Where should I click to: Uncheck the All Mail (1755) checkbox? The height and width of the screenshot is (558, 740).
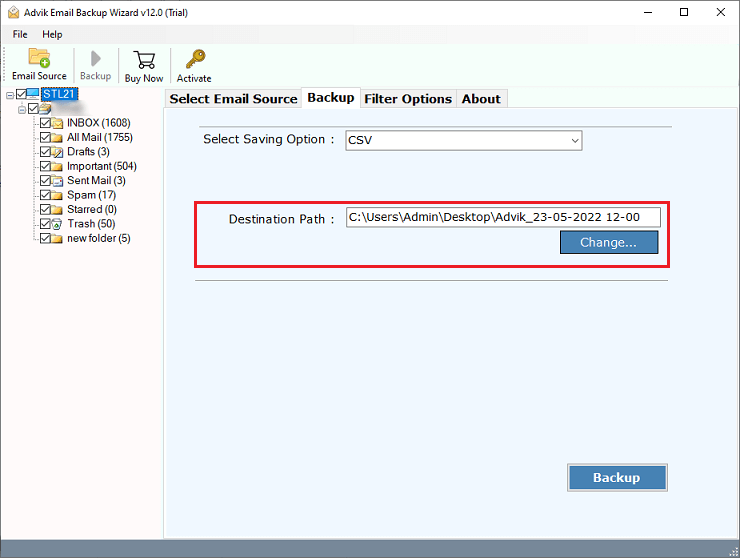(x=45, y=137)
